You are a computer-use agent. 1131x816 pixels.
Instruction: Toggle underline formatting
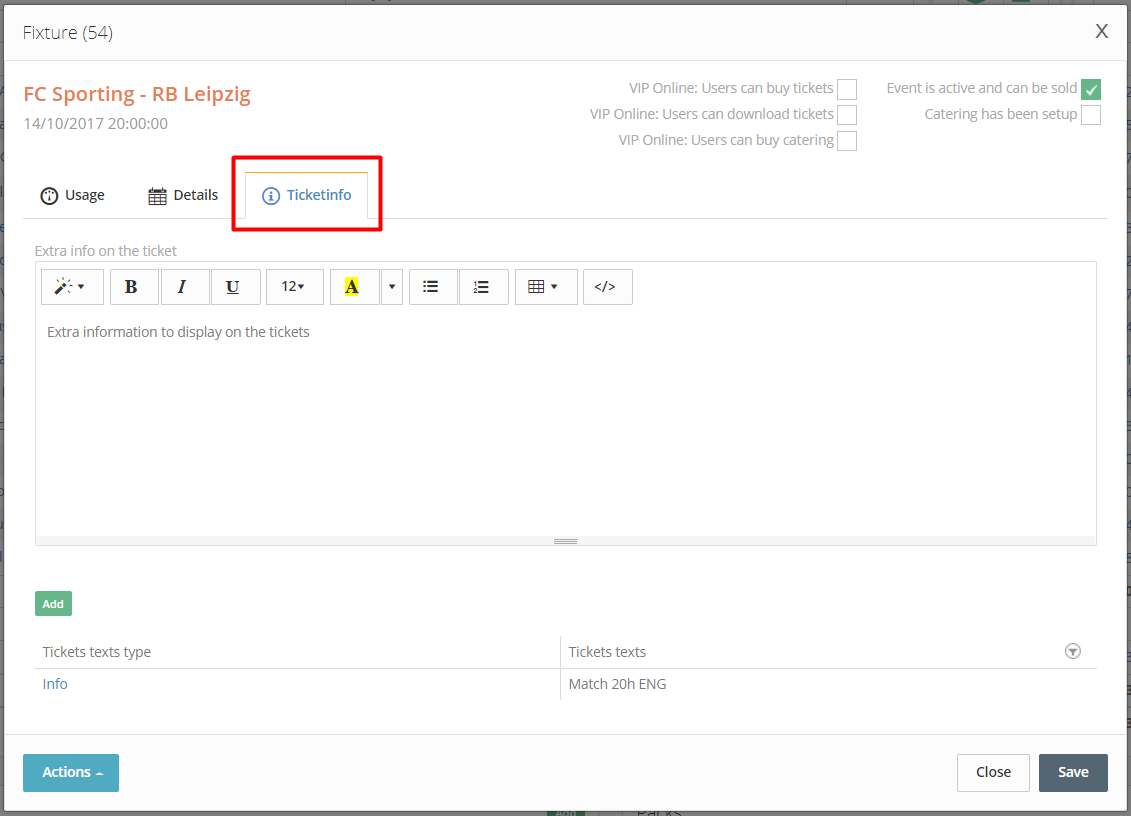tap(236, 287)
